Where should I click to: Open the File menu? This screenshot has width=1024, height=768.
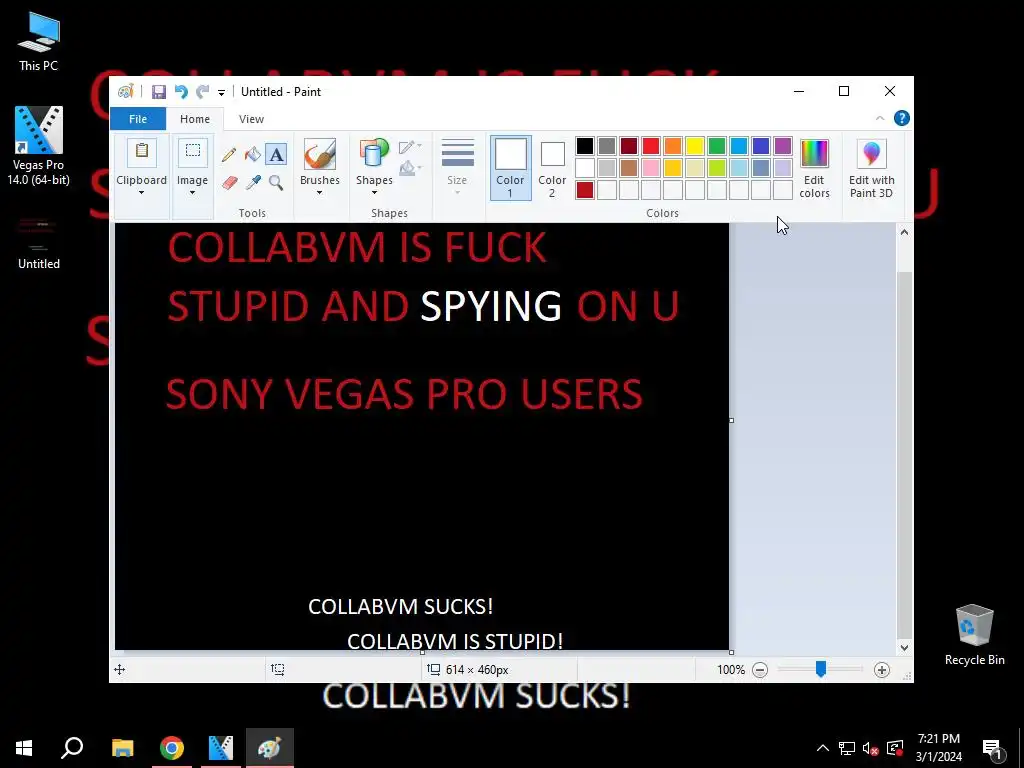click(x=138, y=119)
